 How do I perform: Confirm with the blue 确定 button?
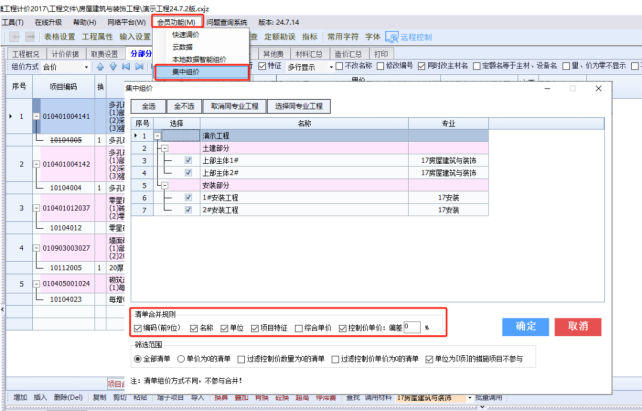tap(525, 327)
